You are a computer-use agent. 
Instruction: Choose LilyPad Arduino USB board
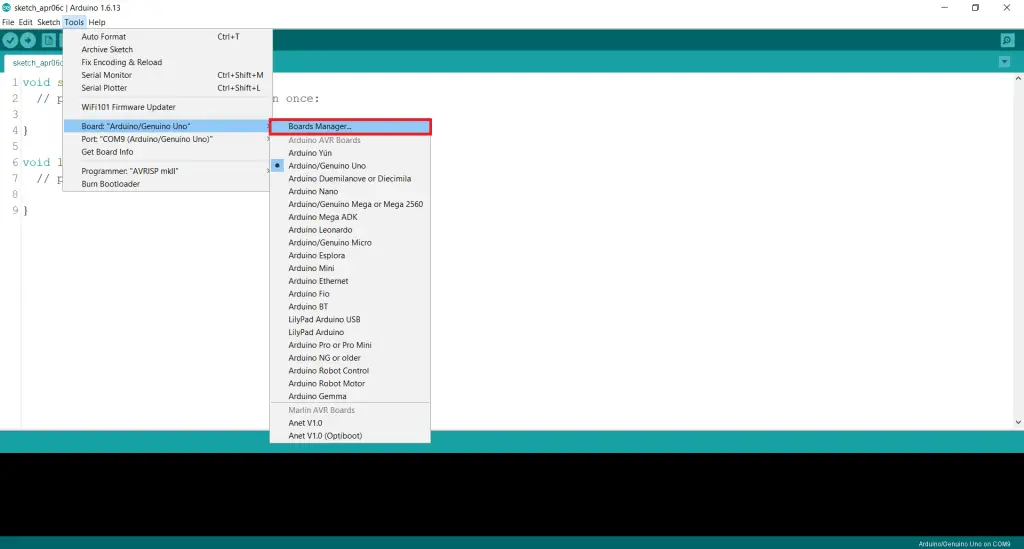(x=351, y=319)
